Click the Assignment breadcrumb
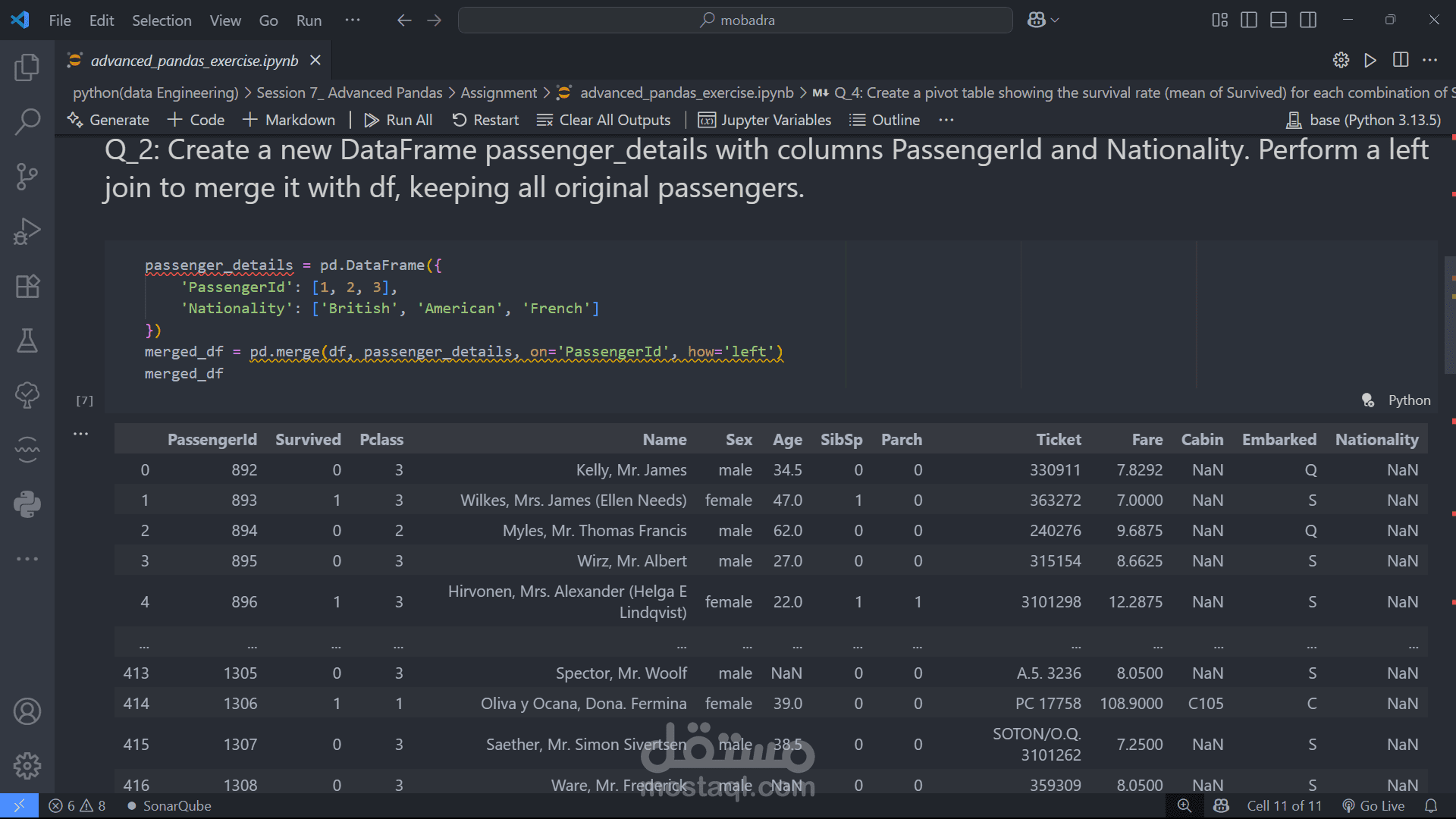Image resolution: width=1456 pixels, height=819 pixels. tap(498, 93)
